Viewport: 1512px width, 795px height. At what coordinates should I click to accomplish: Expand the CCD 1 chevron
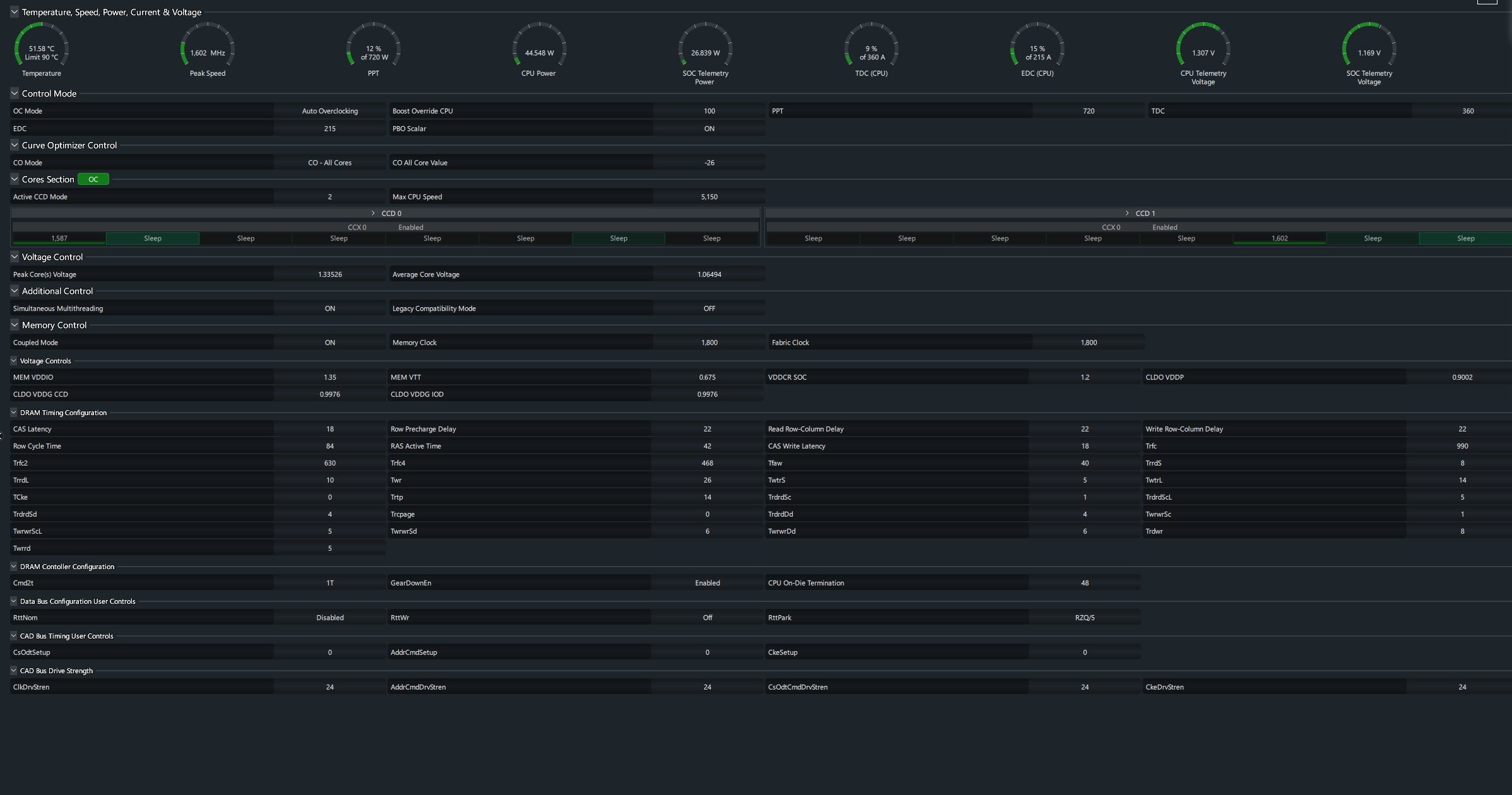tap(1127, 213)
